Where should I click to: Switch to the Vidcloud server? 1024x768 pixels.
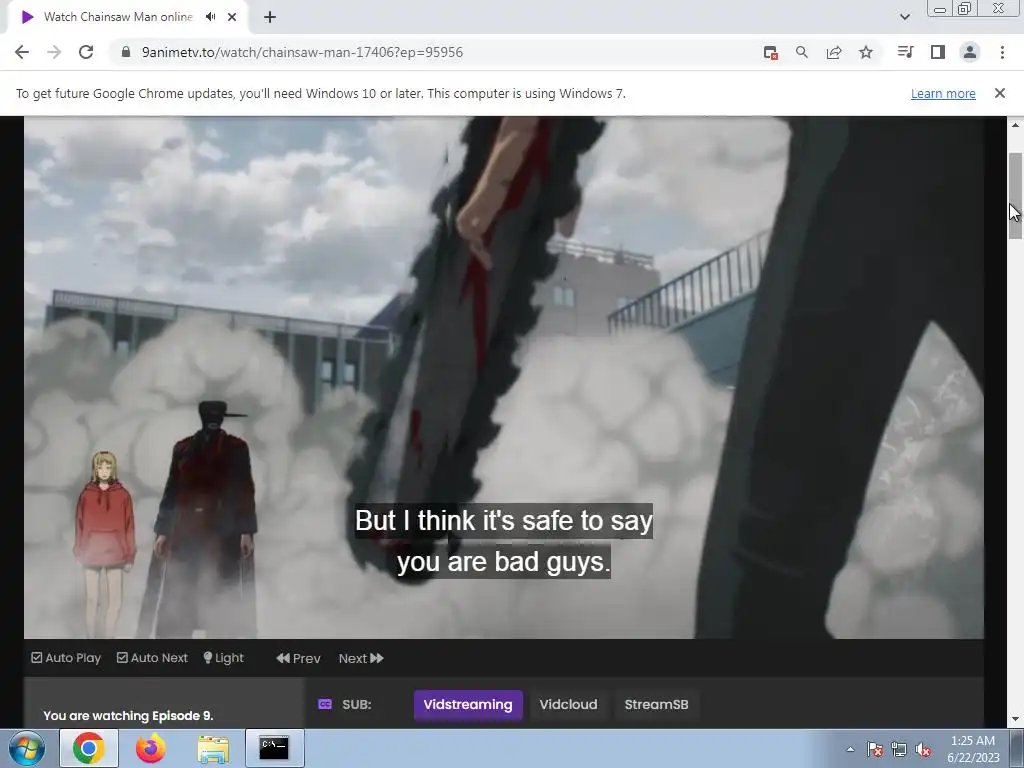[568, 705]
